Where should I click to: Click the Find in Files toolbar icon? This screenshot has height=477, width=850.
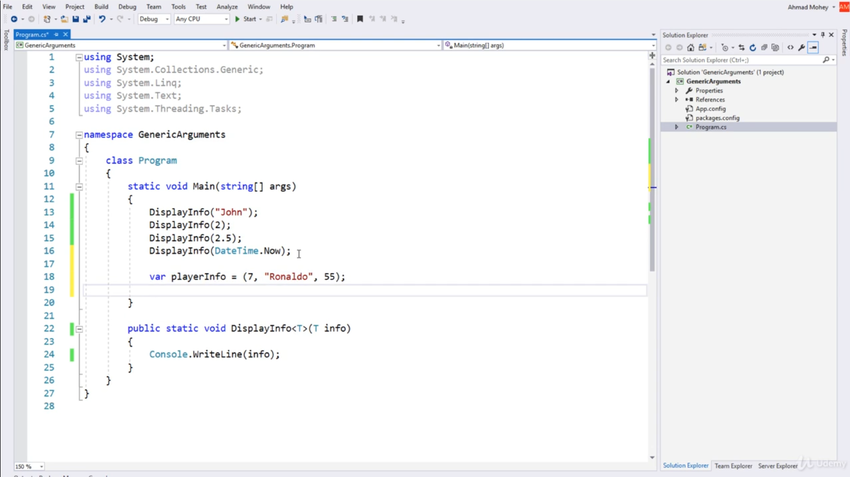pos(284,19)
